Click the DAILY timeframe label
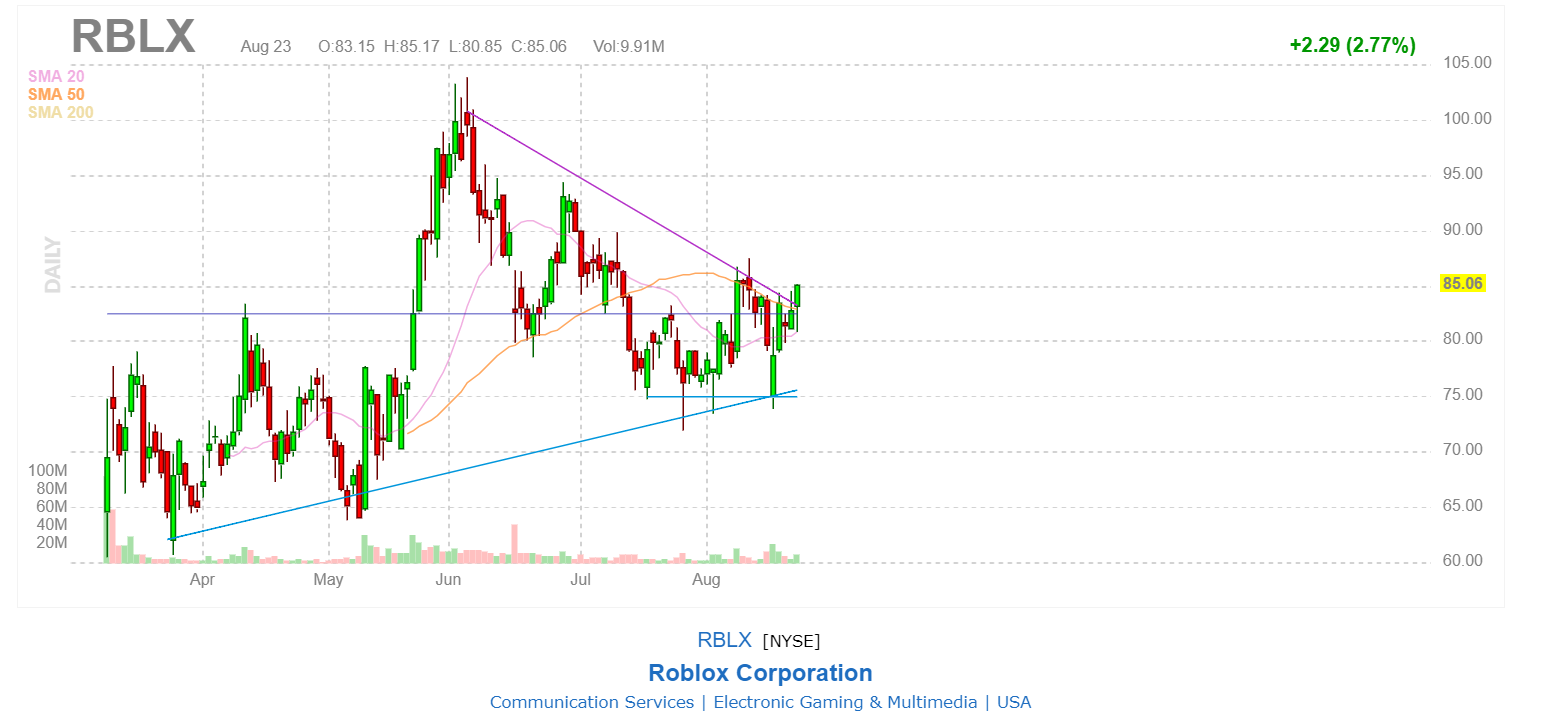The height and width of the screenshot is (711, 1544). click(53, 265)
